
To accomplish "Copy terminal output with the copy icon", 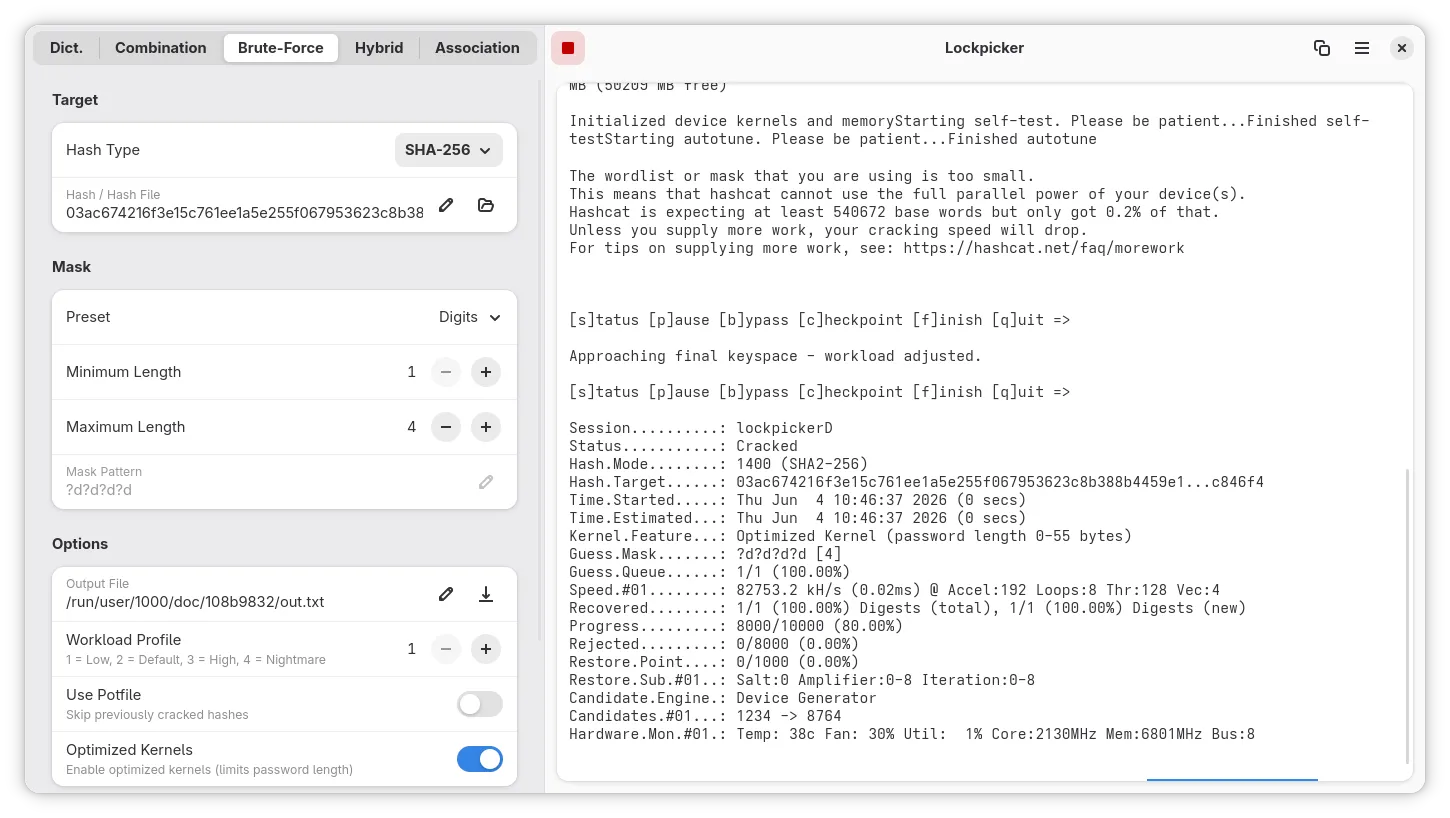I will (1322, 48).
